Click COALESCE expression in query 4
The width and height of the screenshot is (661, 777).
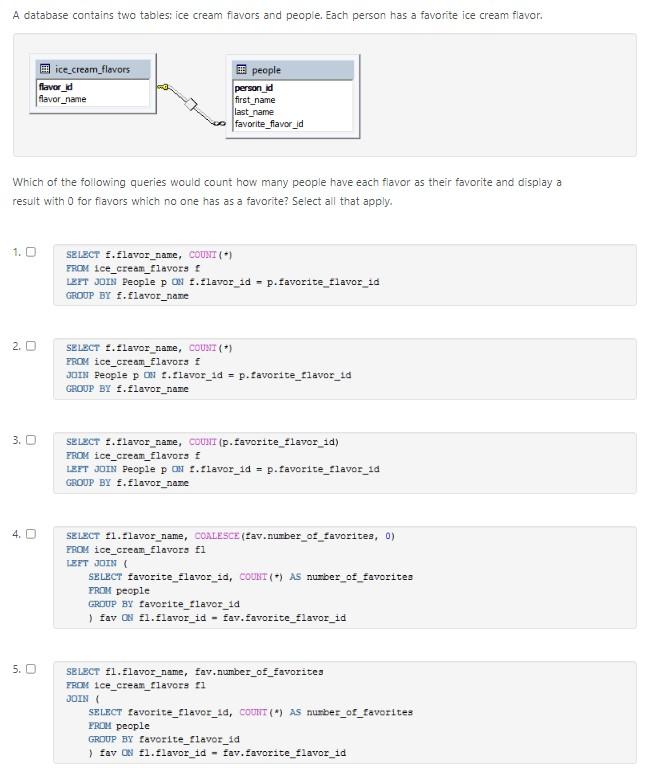[x=295, y=536]
